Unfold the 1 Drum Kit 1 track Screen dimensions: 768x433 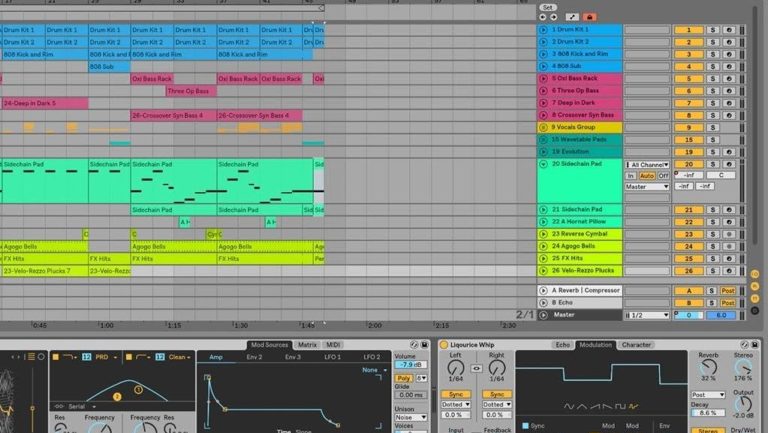click(545, 30)
